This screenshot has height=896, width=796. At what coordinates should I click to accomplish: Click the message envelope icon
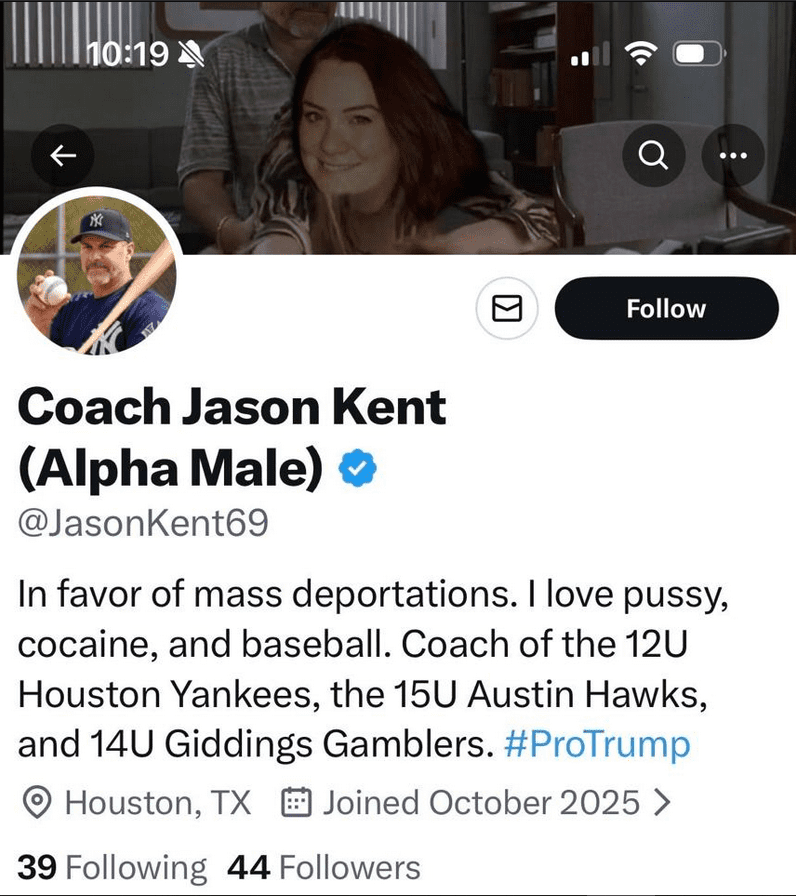coord(507,308)
